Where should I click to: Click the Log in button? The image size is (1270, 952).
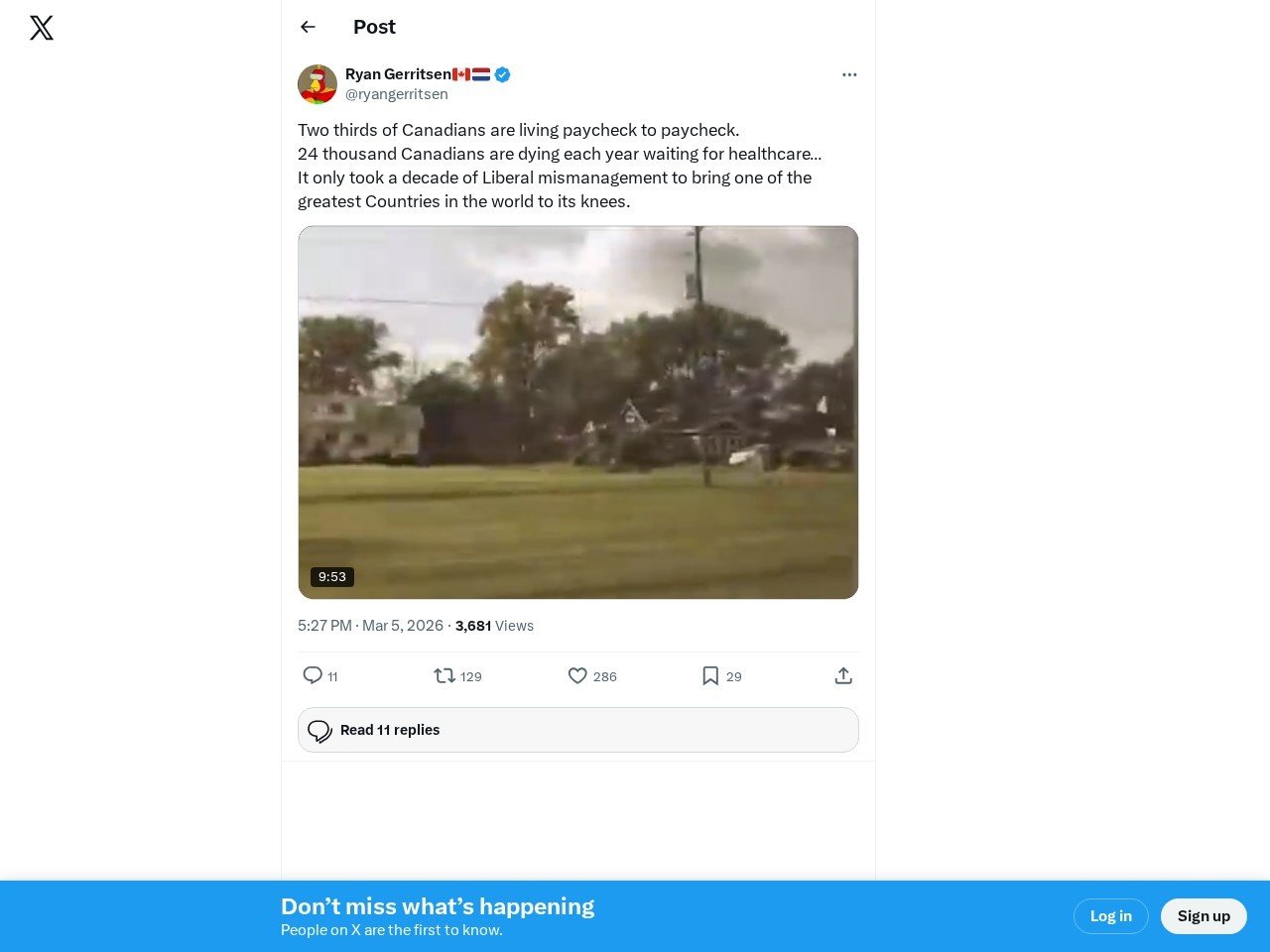click(x=1110, y=916)
